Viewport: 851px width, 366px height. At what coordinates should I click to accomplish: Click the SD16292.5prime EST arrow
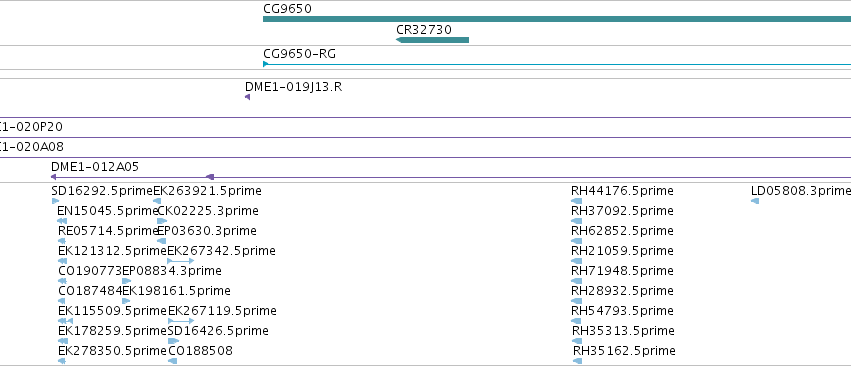pyautogui.click(x=55, y=201)
